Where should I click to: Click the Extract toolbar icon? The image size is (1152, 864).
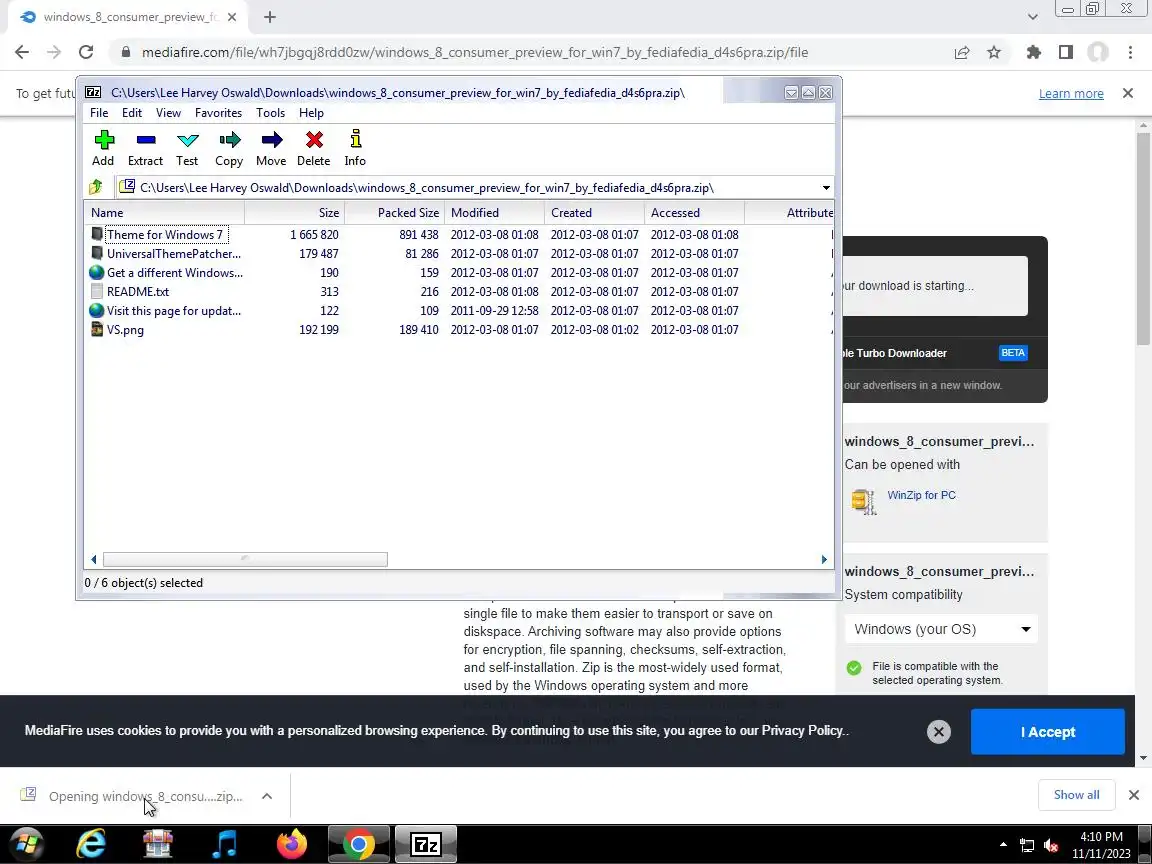[145, 148]
